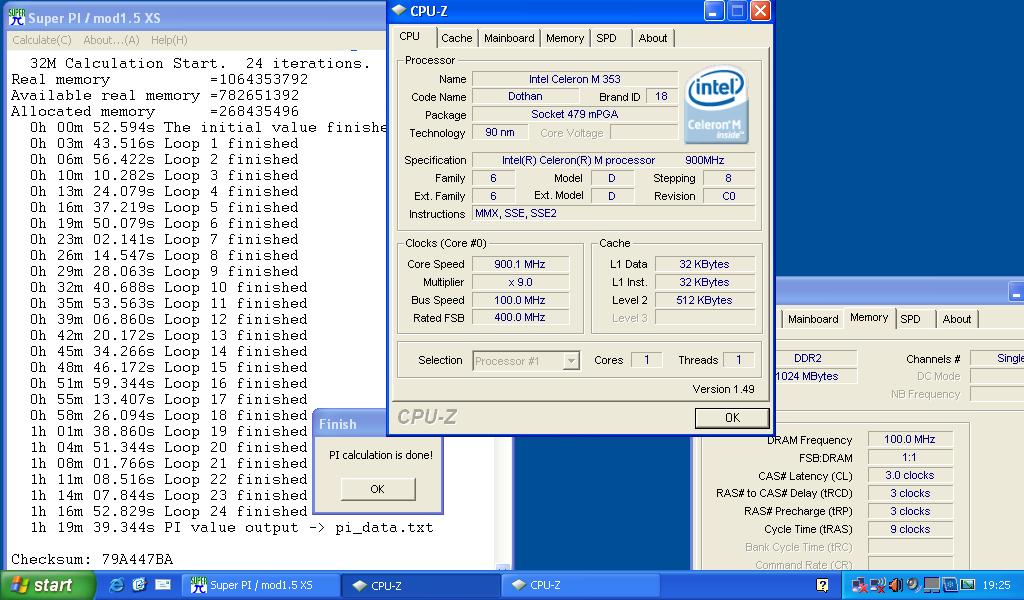Open the second quick launch browser icon
The height and width of the screenshot is (600, 1024).
(139, 585)
